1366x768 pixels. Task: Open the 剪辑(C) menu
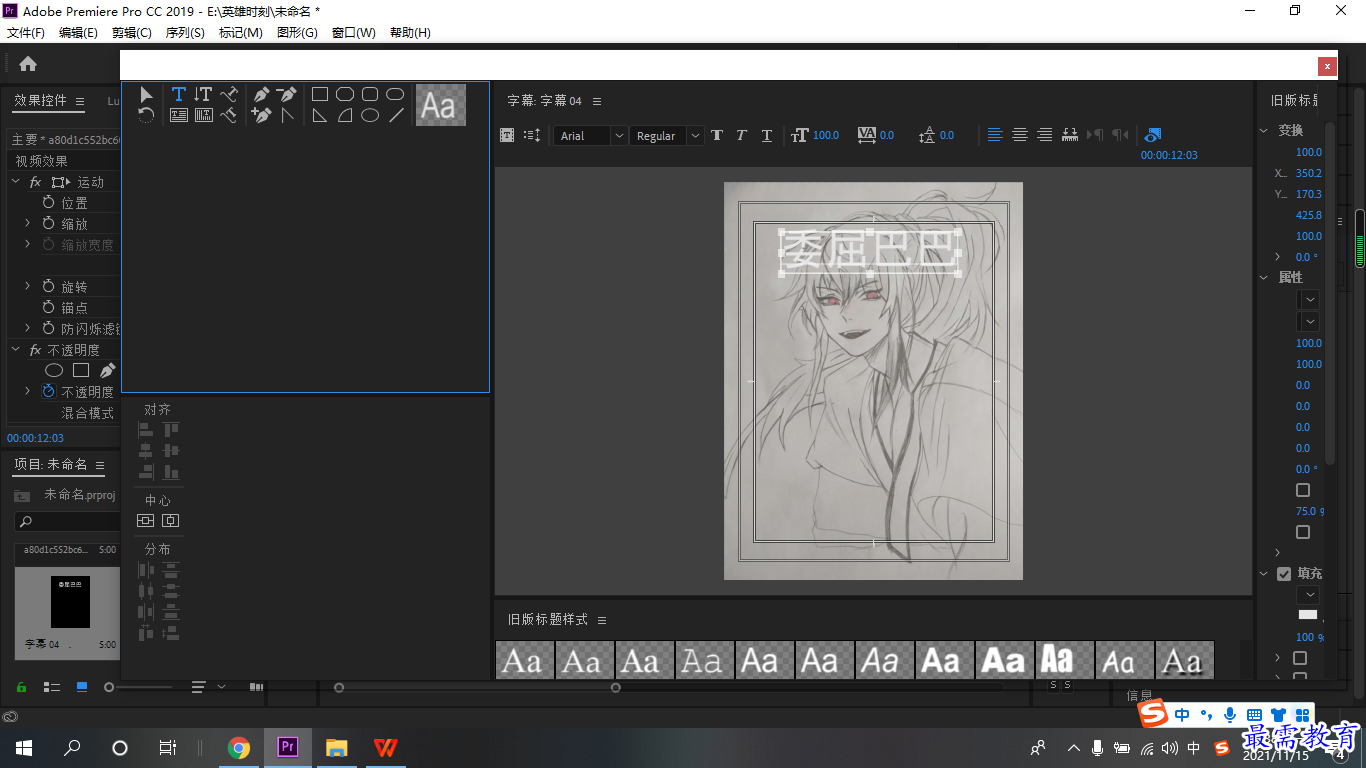pos(132,32)
